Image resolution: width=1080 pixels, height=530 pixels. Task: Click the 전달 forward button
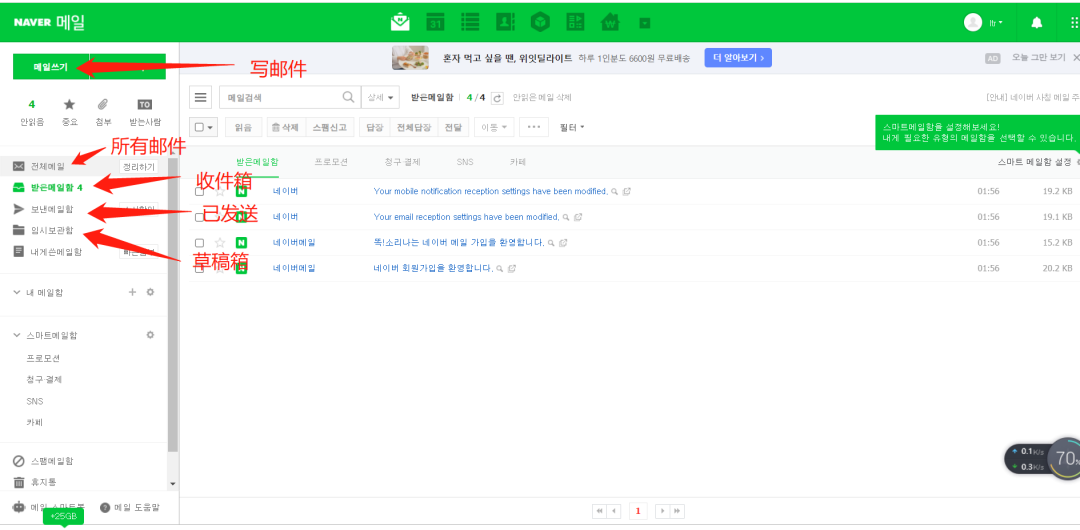pos(453,127)
